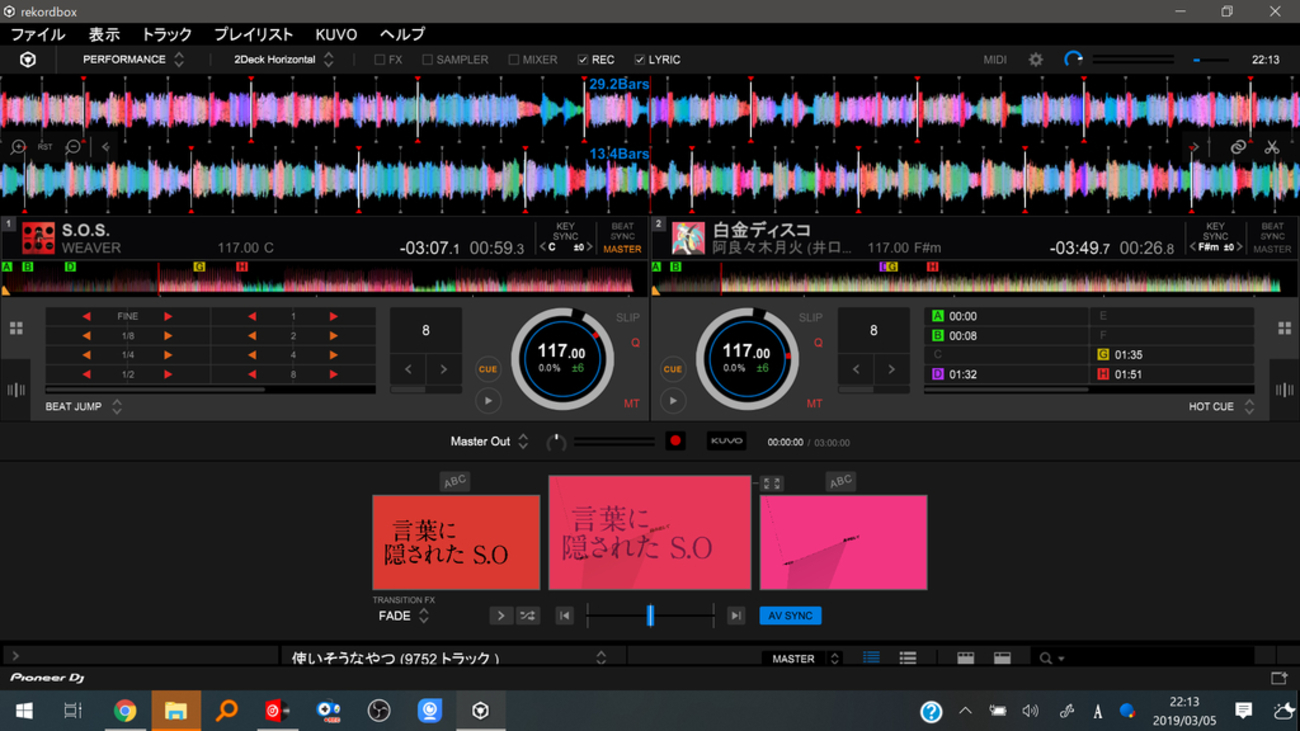
Task: Open the ヘルプ menu
Action: coord(402,34)
